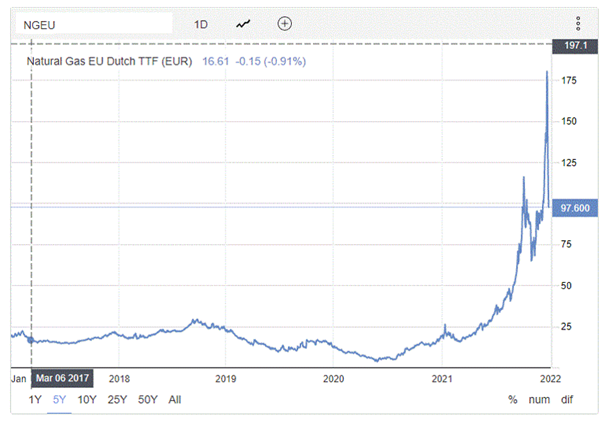Toggle percent (%) scale mode
Image resolution: width=601 pixels, height=423 pixels.
[513, 400]
